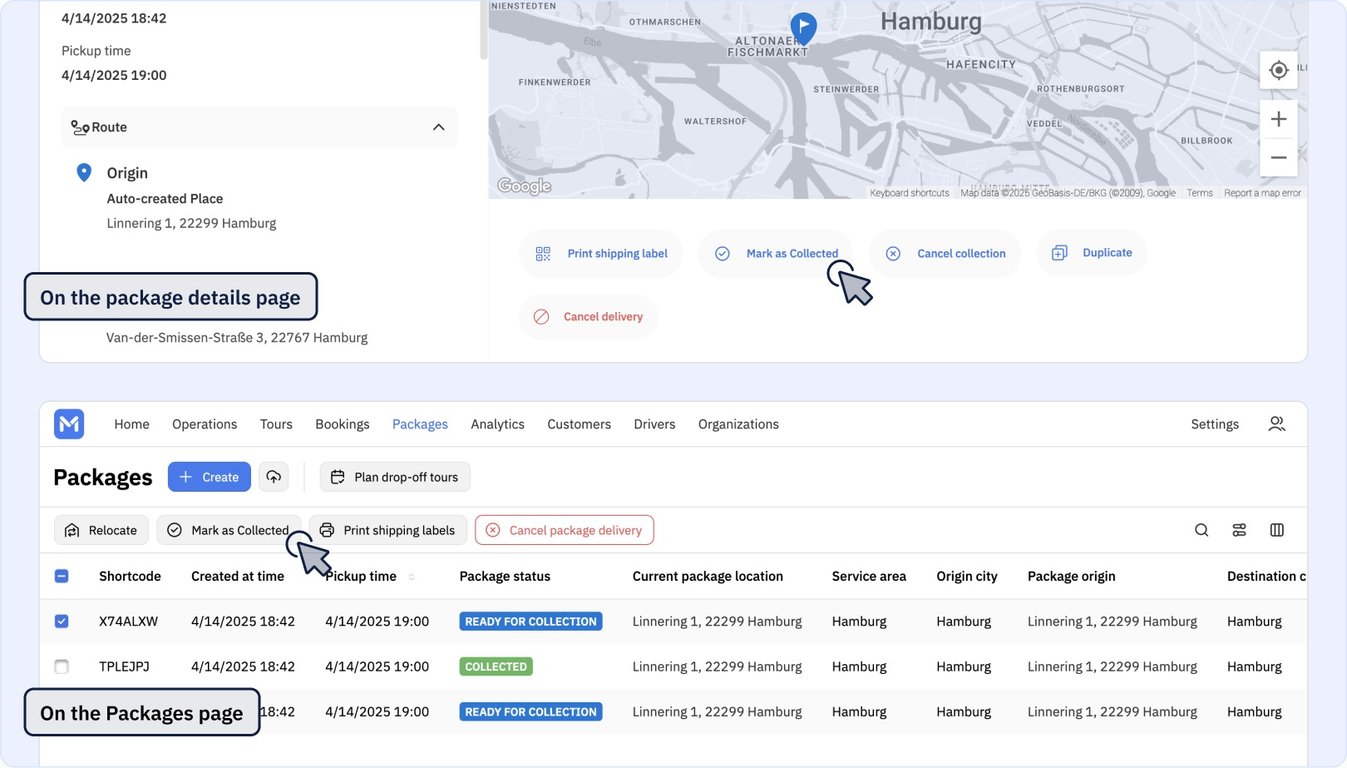The width and height of the screenshot is (1347, 768).
Task: Click shortcode TPLEJPJ
Action: pyautogui.click(x=124, y=666)
